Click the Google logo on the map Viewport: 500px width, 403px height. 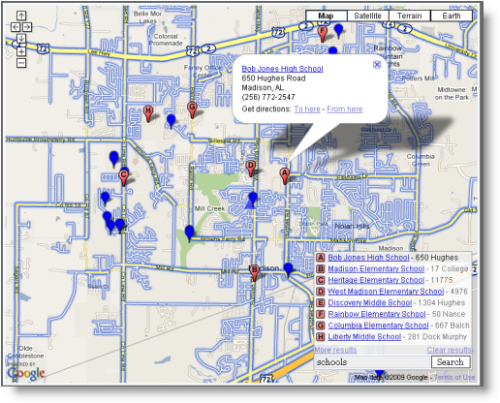[26, 373]
